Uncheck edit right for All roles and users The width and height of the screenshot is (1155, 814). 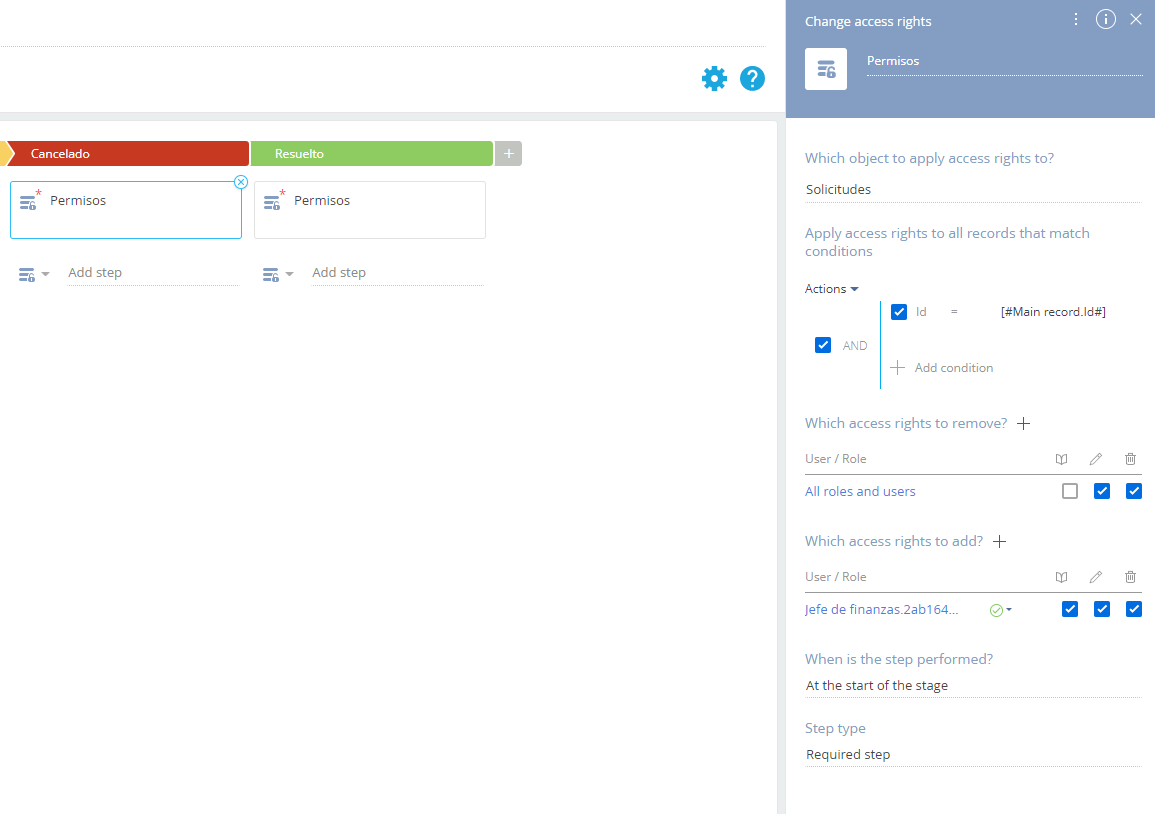click(x=1102, y=491)
